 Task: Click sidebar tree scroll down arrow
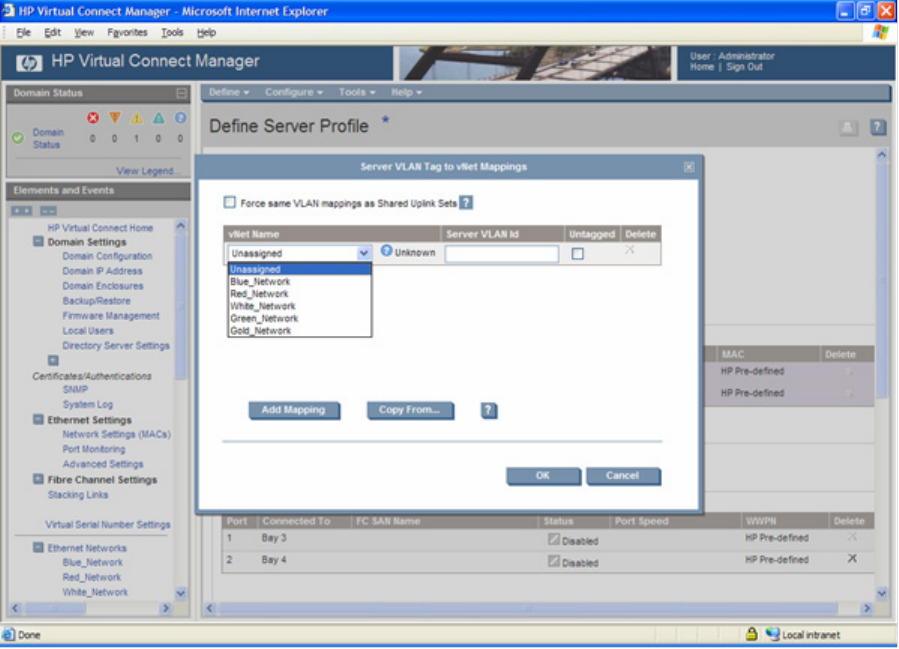click(x=181, y=593)
